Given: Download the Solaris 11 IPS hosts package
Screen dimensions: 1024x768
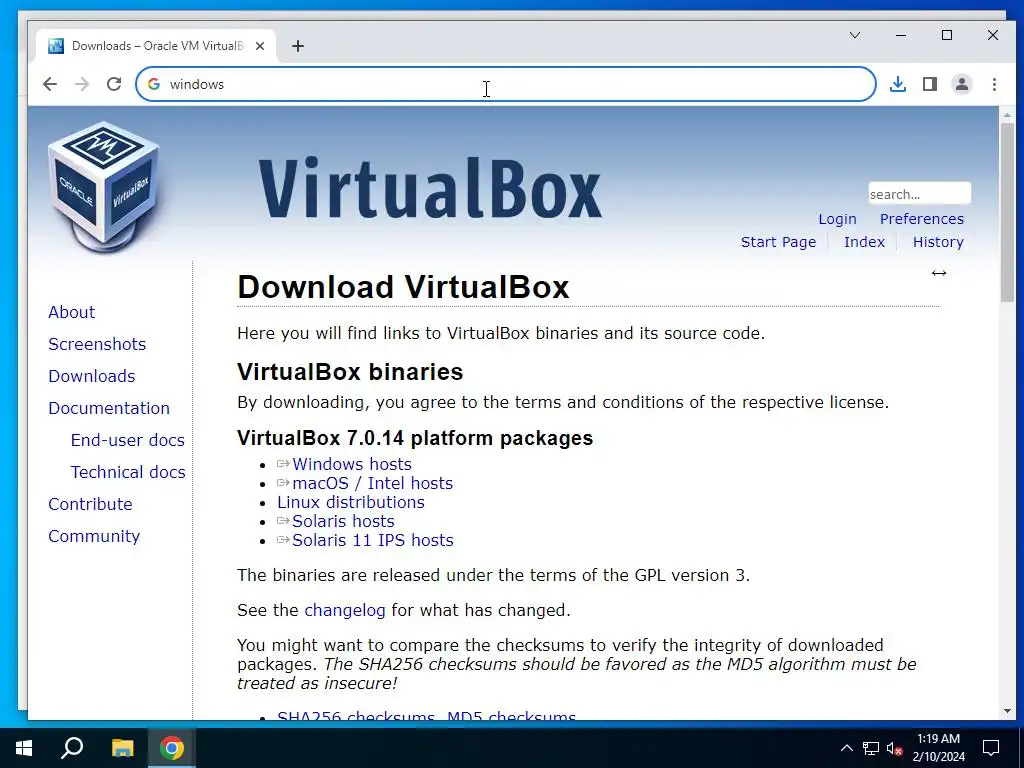Looking at the screenshot, I should coord(373,540).
